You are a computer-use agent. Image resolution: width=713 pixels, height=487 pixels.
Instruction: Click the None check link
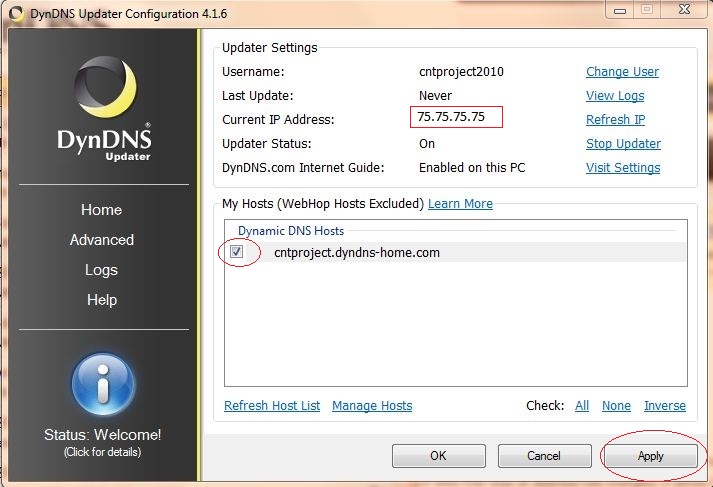(616, 405)
